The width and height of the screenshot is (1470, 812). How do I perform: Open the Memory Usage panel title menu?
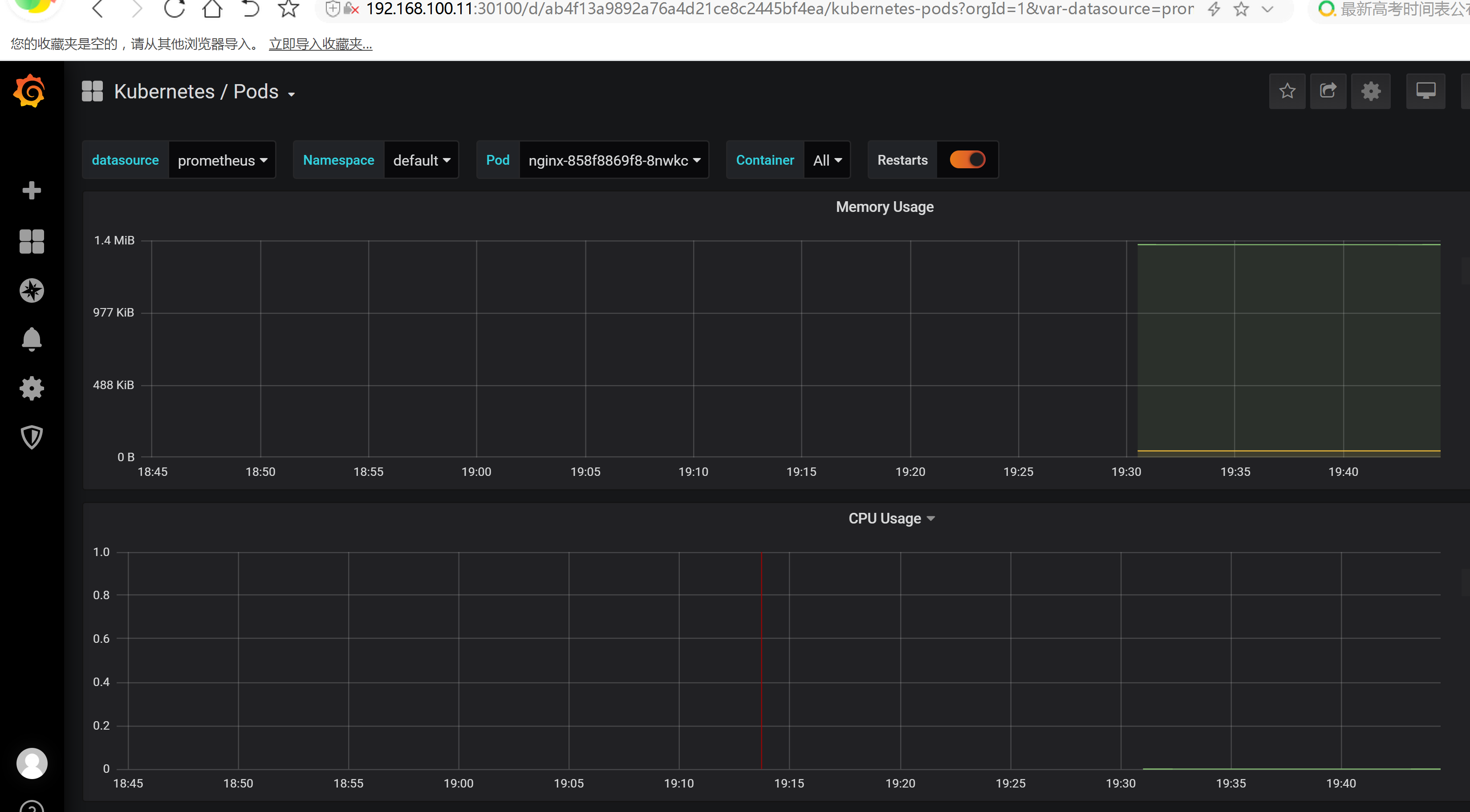(885, 207)
